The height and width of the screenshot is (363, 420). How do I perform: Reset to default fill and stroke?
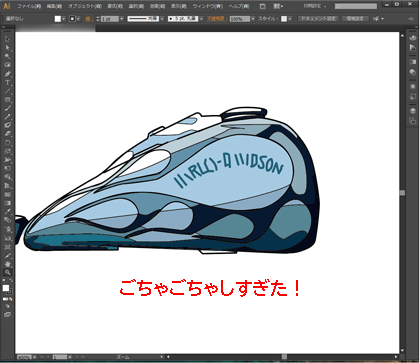(x=4, y=281)
